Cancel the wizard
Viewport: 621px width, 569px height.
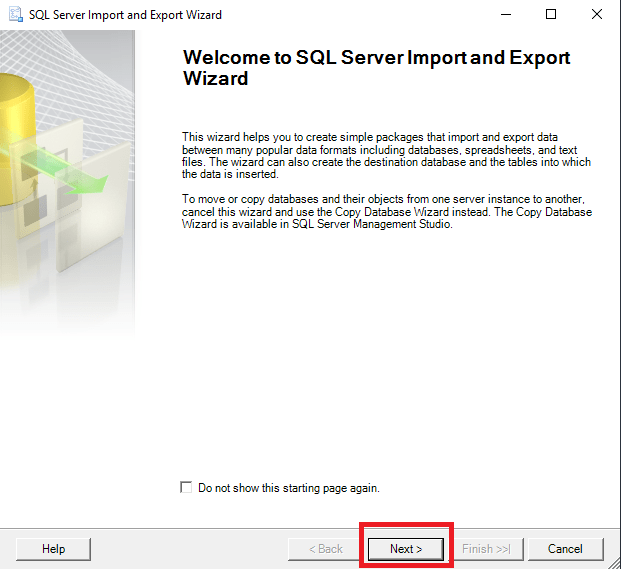566,549
